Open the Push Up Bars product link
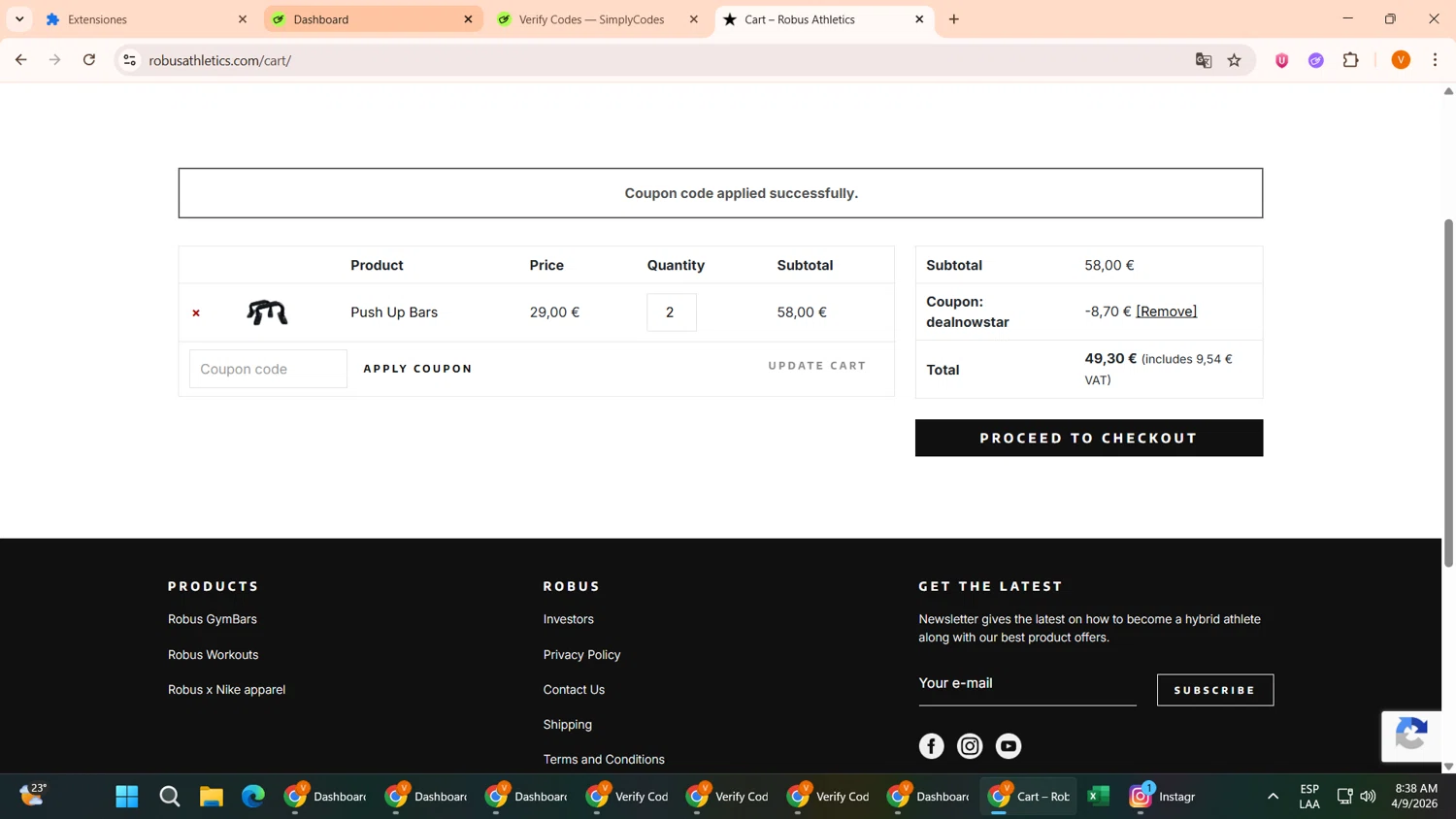Viewport: 1456px width, 819px height. [x=394, y=312]
